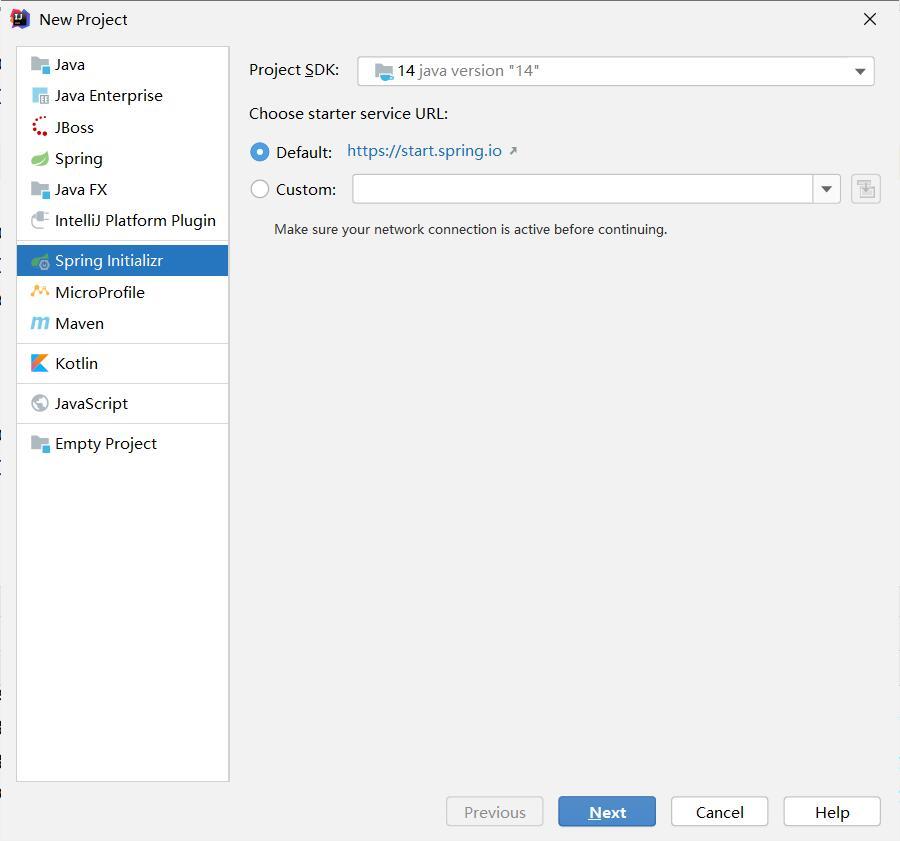Choose Empty Project entry
The image size is (900, 841).
(x=122, y=444)
